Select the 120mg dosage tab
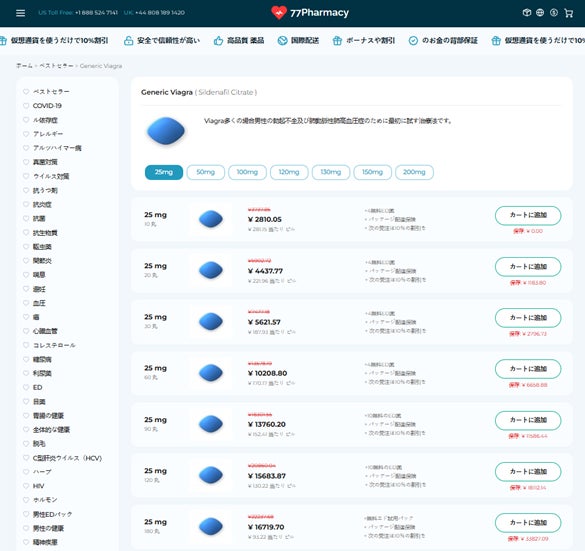The height and width of the screenshot is (551, 585). pyautogui.click(x=289, y=172)
